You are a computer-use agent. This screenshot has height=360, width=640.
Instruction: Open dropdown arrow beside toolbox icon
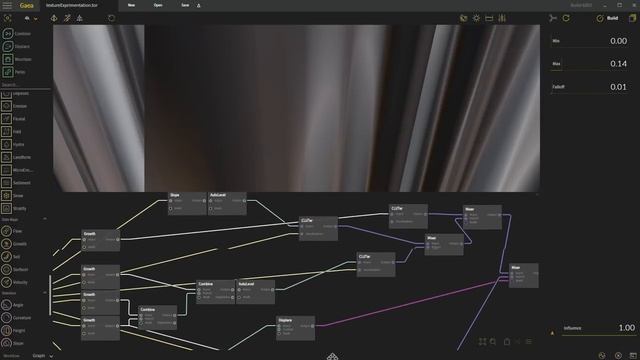(x=36, y=19)
